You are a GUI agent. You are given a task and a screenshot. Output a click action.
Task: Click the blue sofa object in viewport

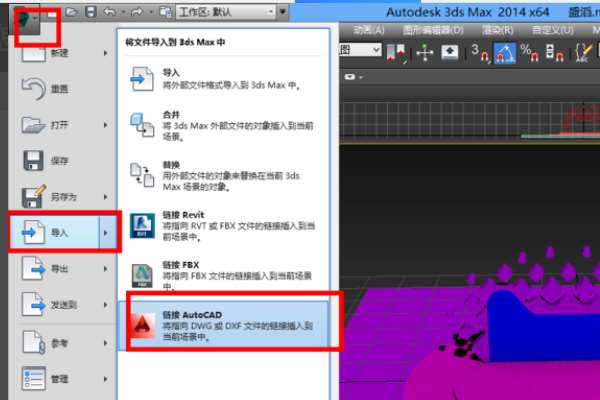point(543,329)
